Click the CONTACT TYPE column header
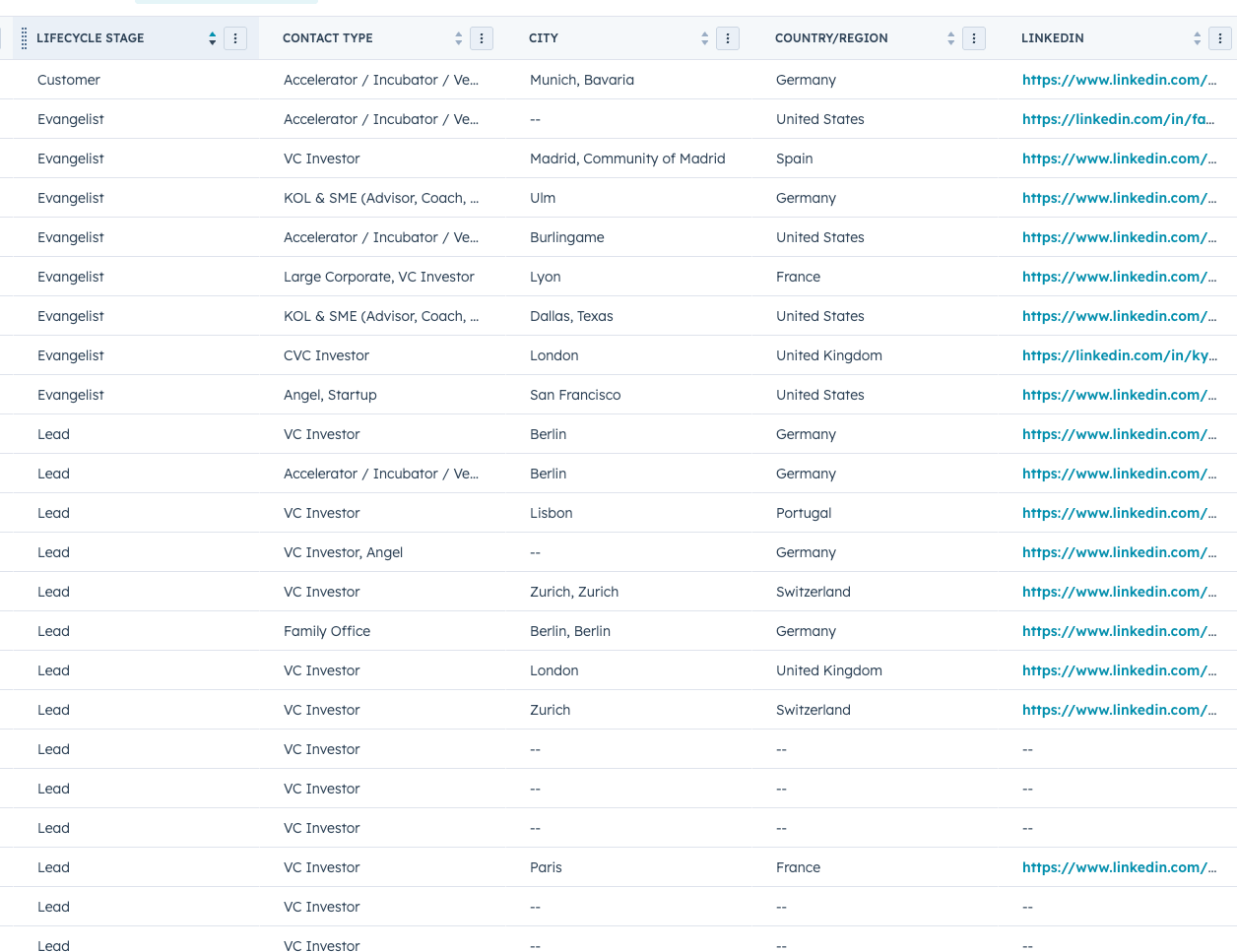 pyautogui.click(x=328, y=38)
